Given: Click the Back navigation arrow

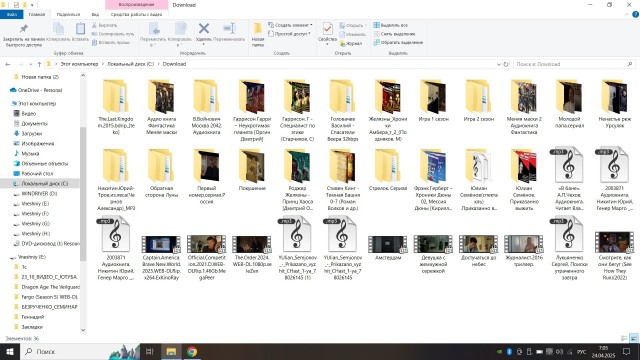Looking at the screenshot, I should 8,64.
